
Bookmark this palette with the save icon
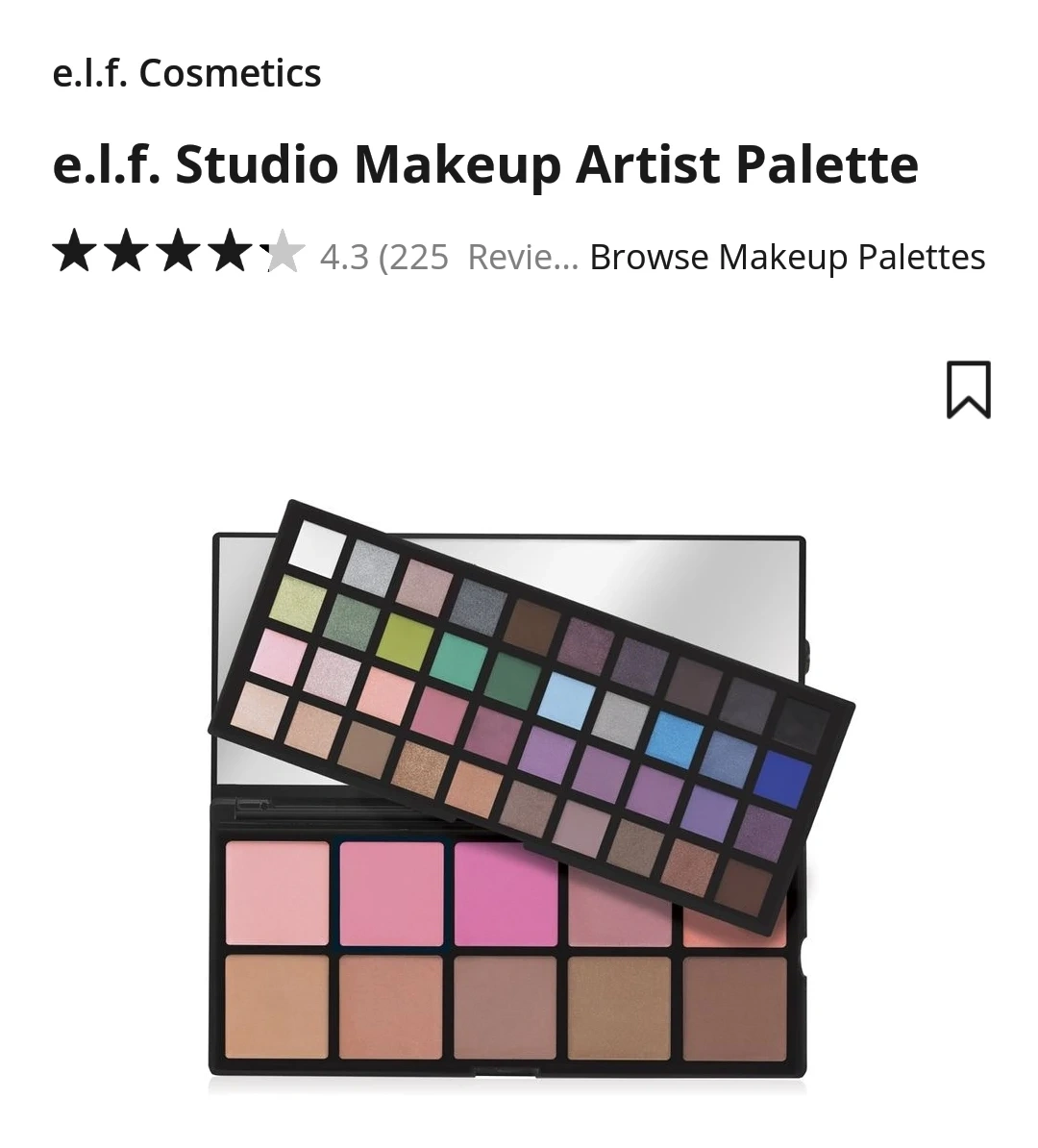click(x=968, y=389)
